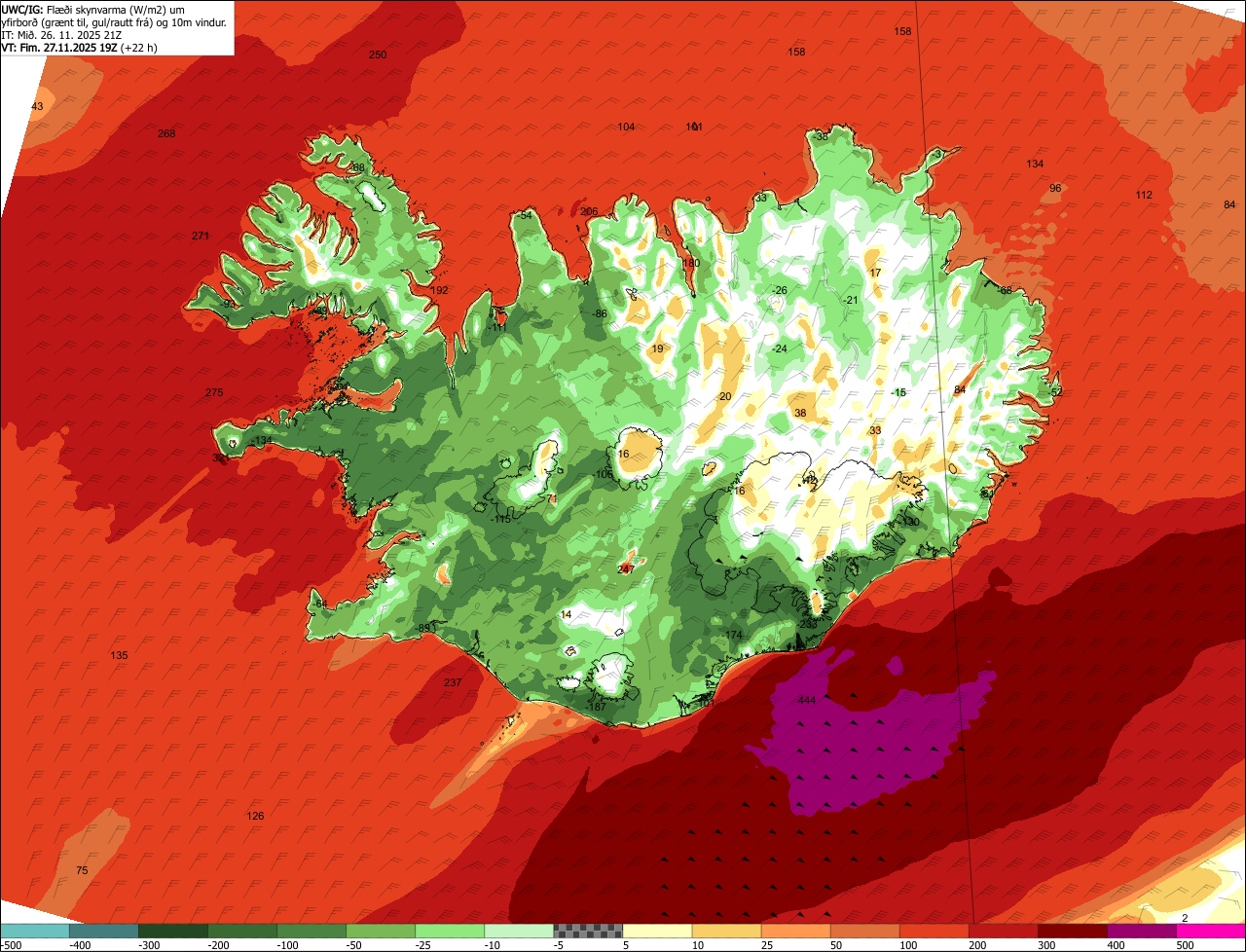Click the '96' value over the northeastern ocean
Viewport: 1246px width, 952px height.
[1055, 188]
